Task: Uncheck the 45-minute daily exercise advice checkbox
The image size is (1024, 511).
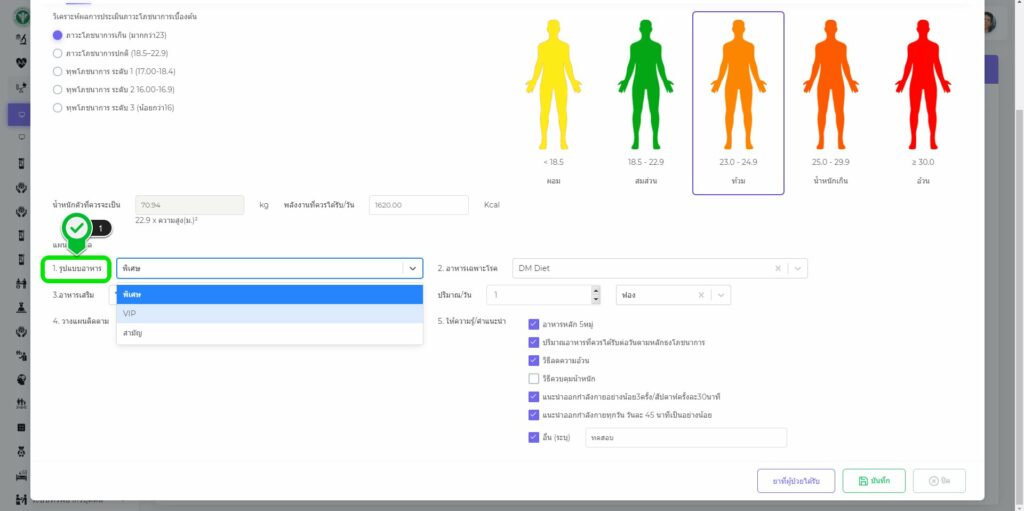Action: coord(533,414)
